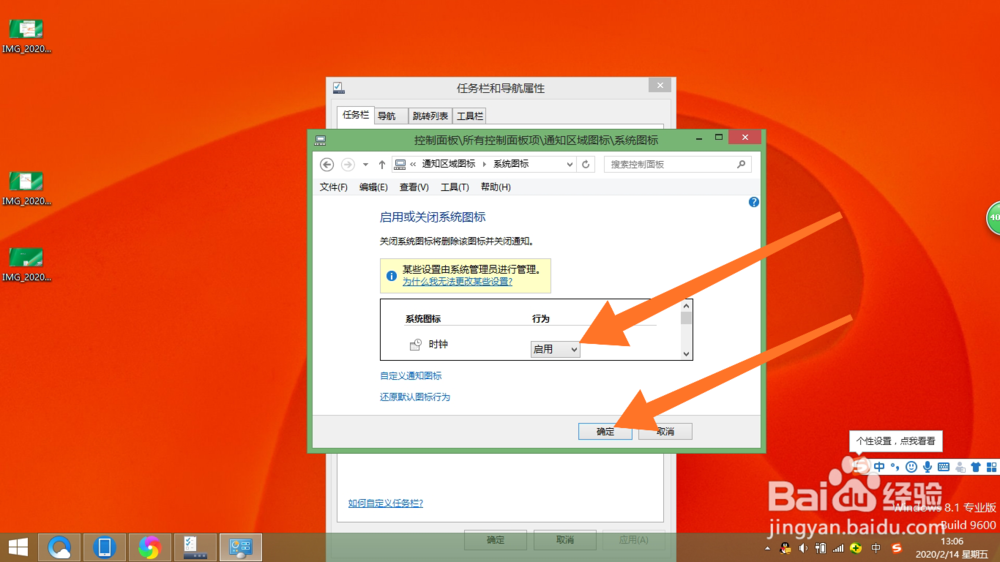Open the 自定义通知图标 link
The height and width of the screenshot is (562, 1000).
[x=411, y=376]
